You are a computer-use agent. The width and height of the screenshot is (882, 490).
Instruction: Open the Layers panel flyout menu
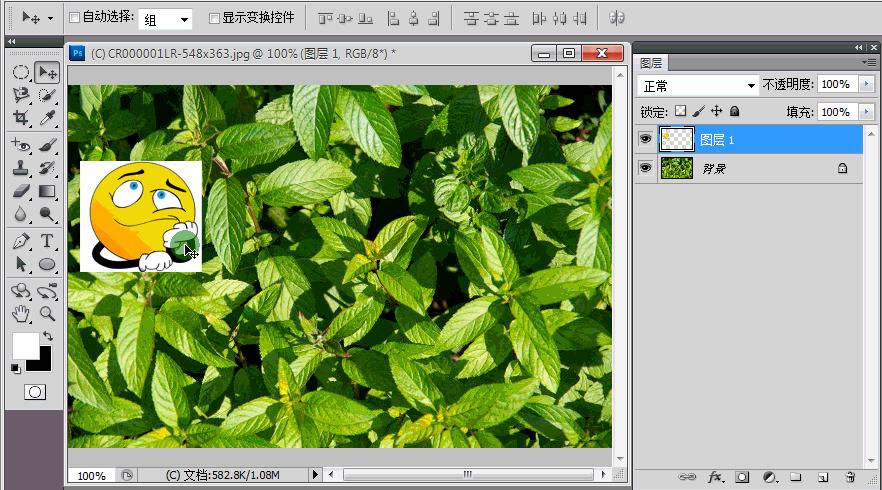867,63
